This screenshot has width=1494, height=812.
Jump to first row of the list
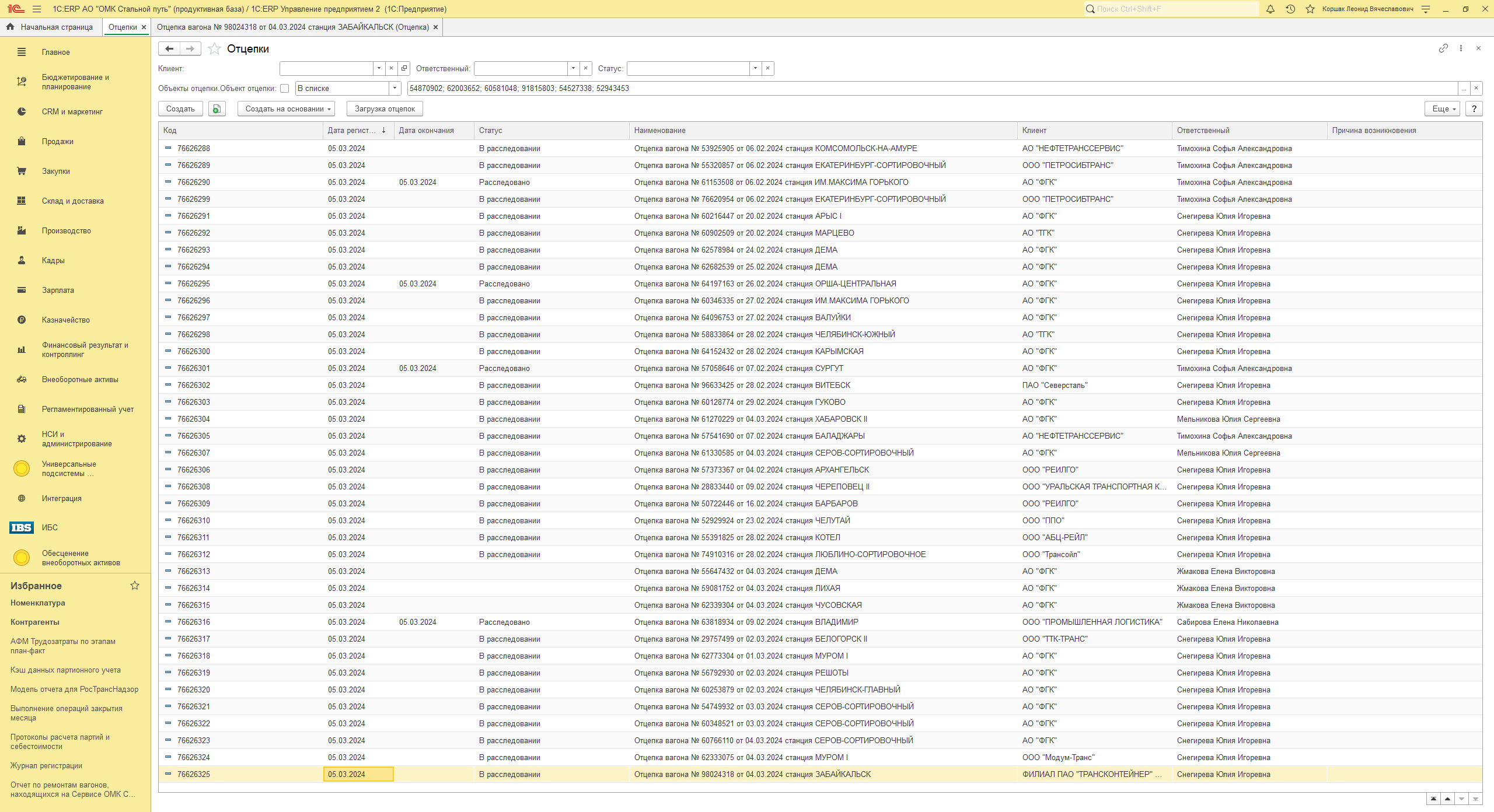click(x=1433, y=799)
